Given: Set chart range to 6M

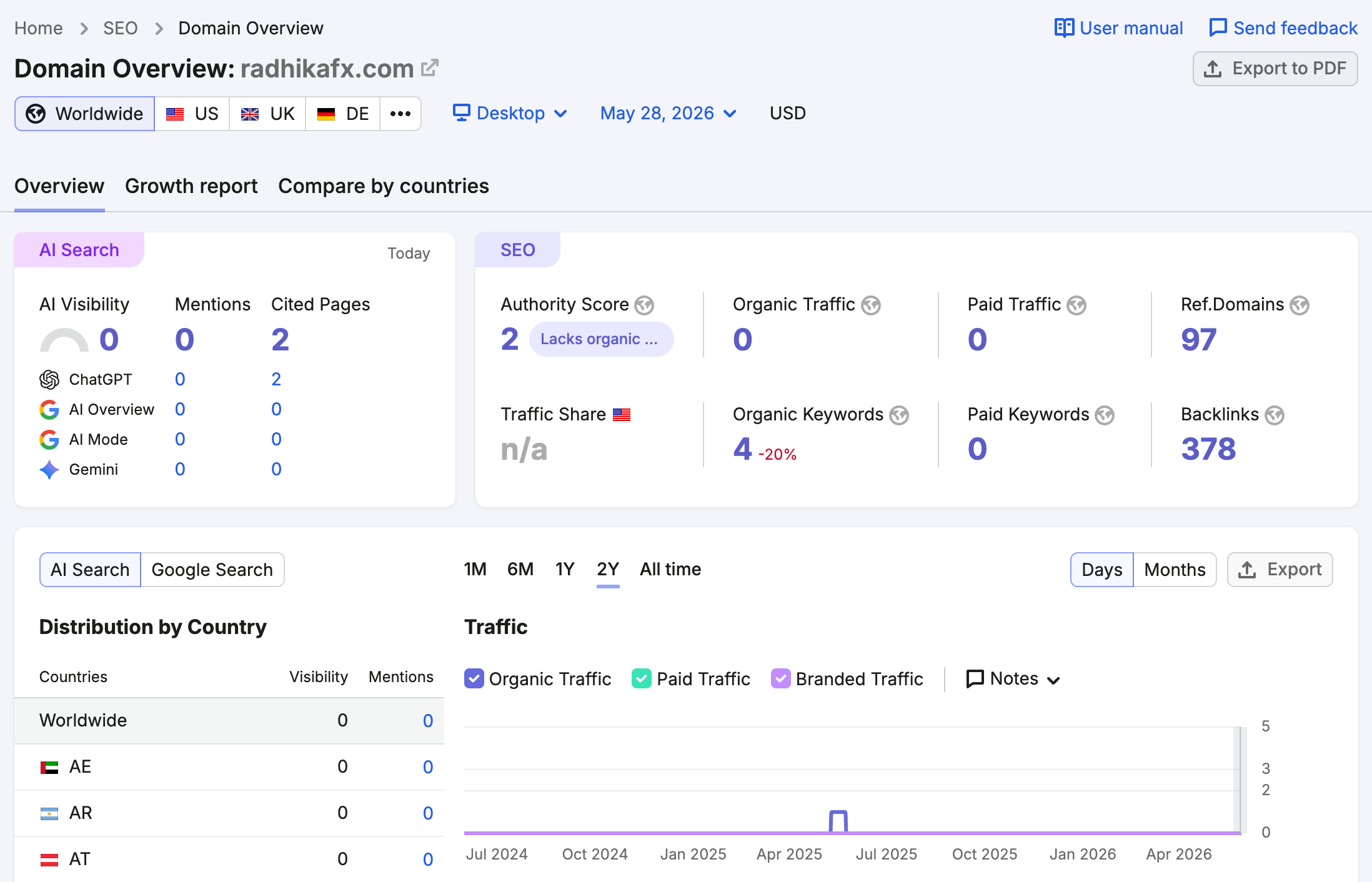Looking at the screenshot, I should click(x=520, y=569).
